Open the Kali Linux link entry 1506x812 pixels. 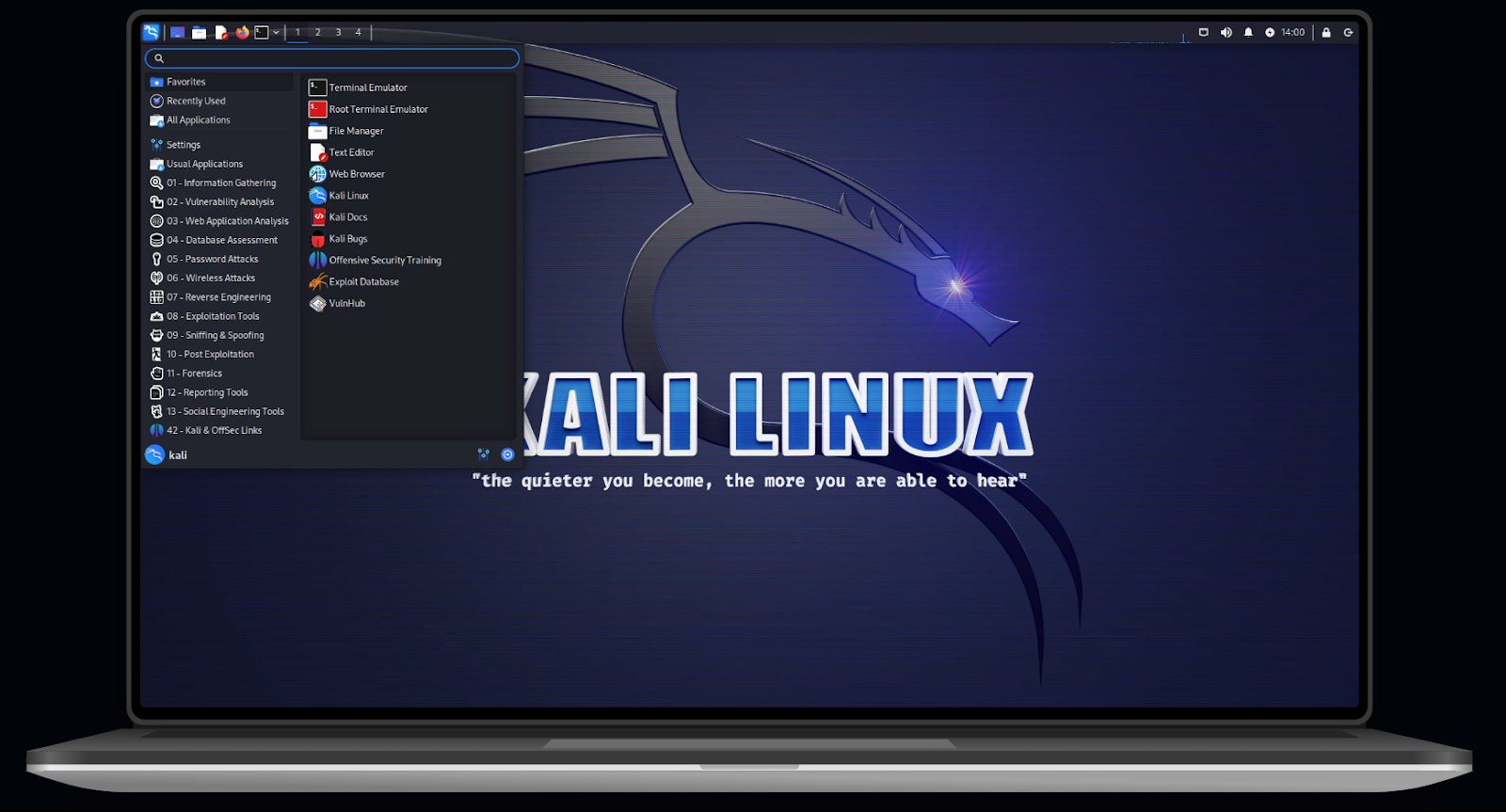410,196
